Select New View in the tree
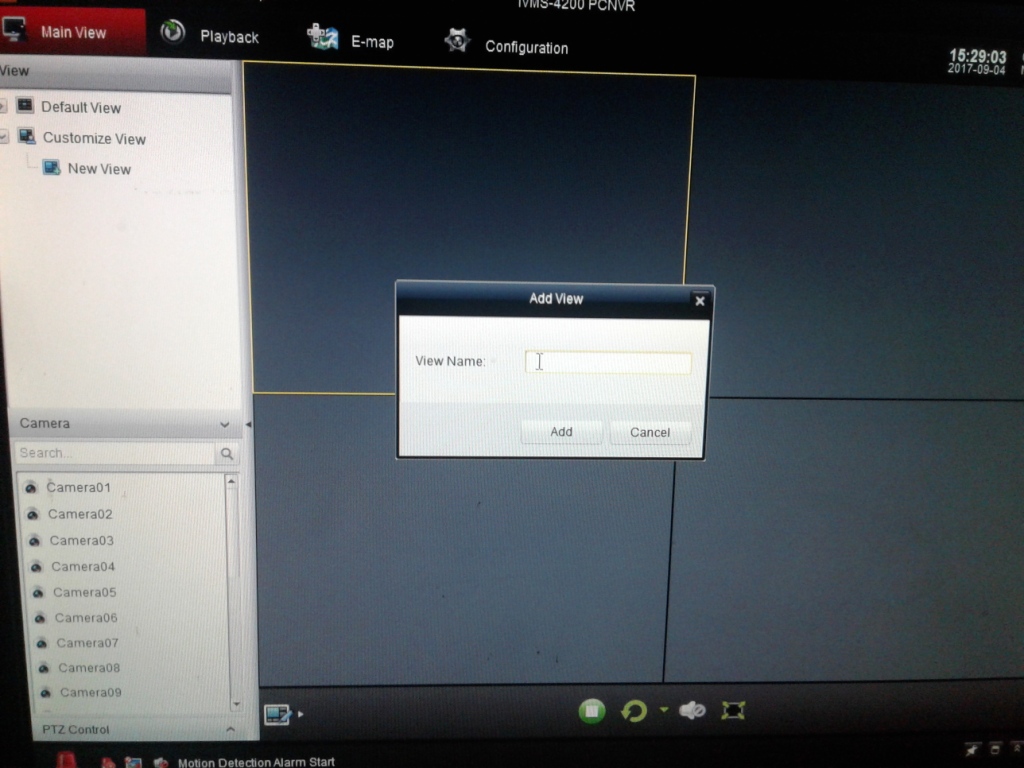This screenshot has width=1024, height=768. (98, 169)
